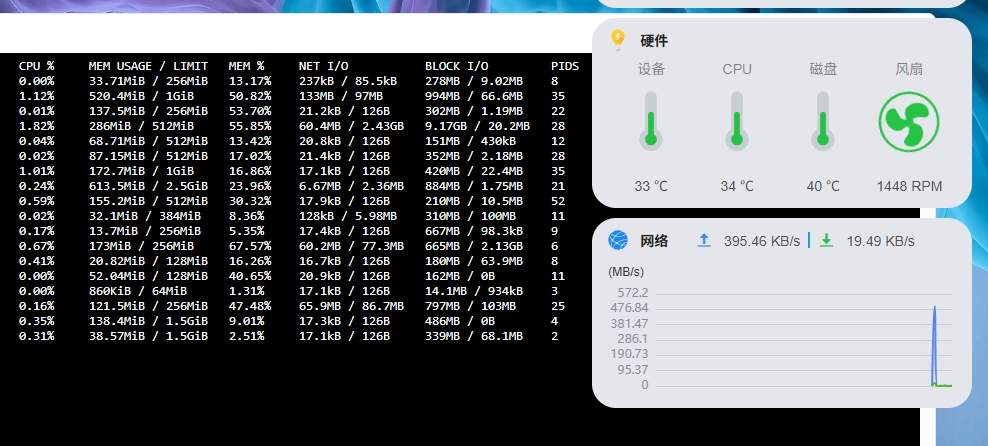This screenshot has width=988, height=446.
Task: Click the green download arrow icon
Action: click(826, 240)
